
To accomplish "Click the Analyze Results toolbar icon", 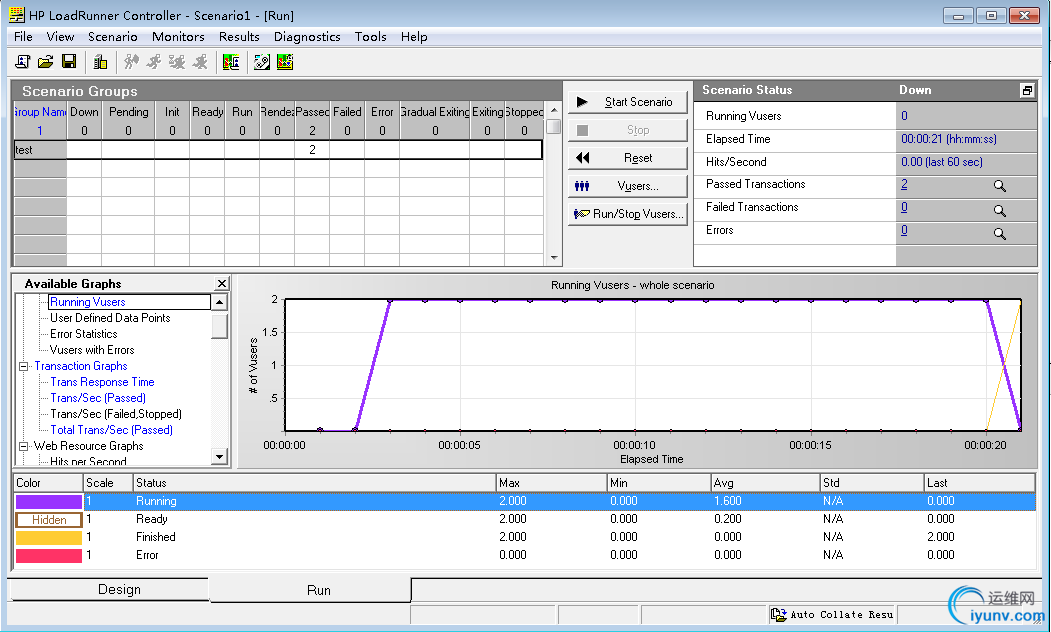I will pyautogui.click(x=231, y=62).
